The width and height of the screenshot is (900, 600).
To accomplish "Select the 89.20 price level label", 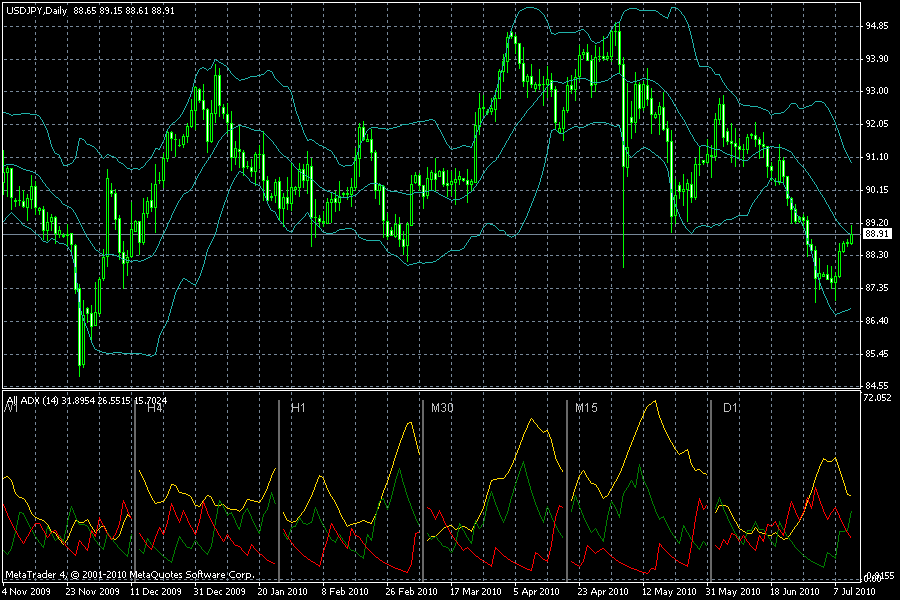I will click(x=876, y=223).
